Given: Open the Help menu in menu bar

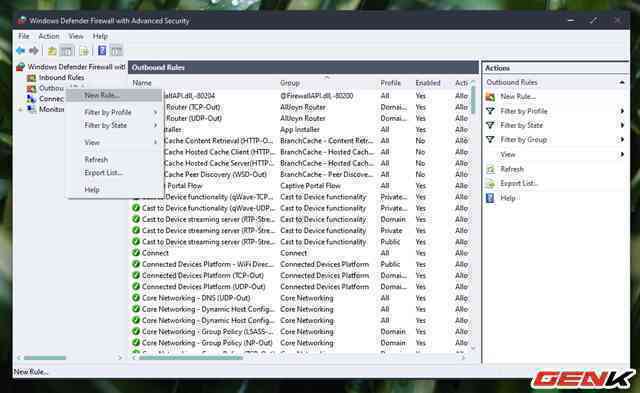Looking at the screenshot, I should pos(100,36).
